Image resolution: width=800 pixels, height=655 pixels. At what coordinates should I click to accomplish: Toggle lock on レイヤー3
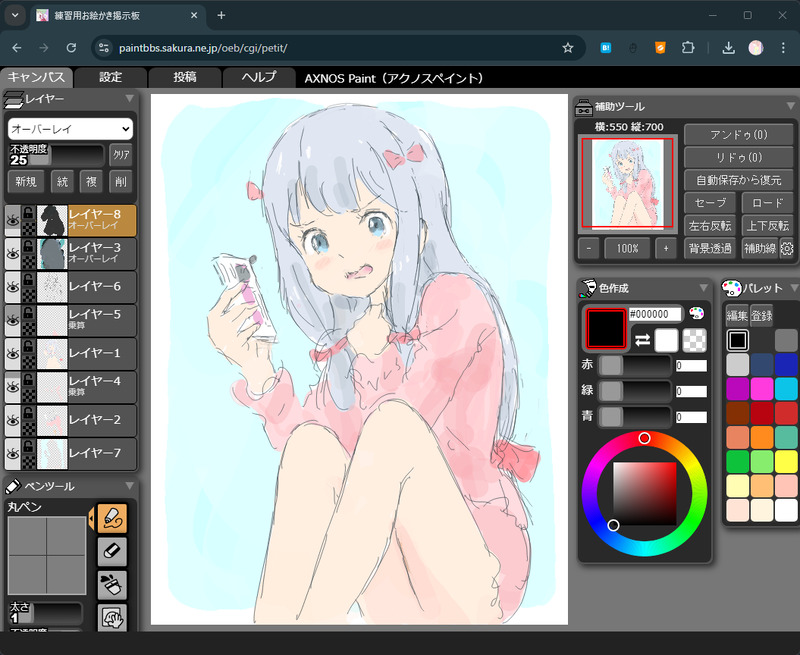tap(29, 246)
